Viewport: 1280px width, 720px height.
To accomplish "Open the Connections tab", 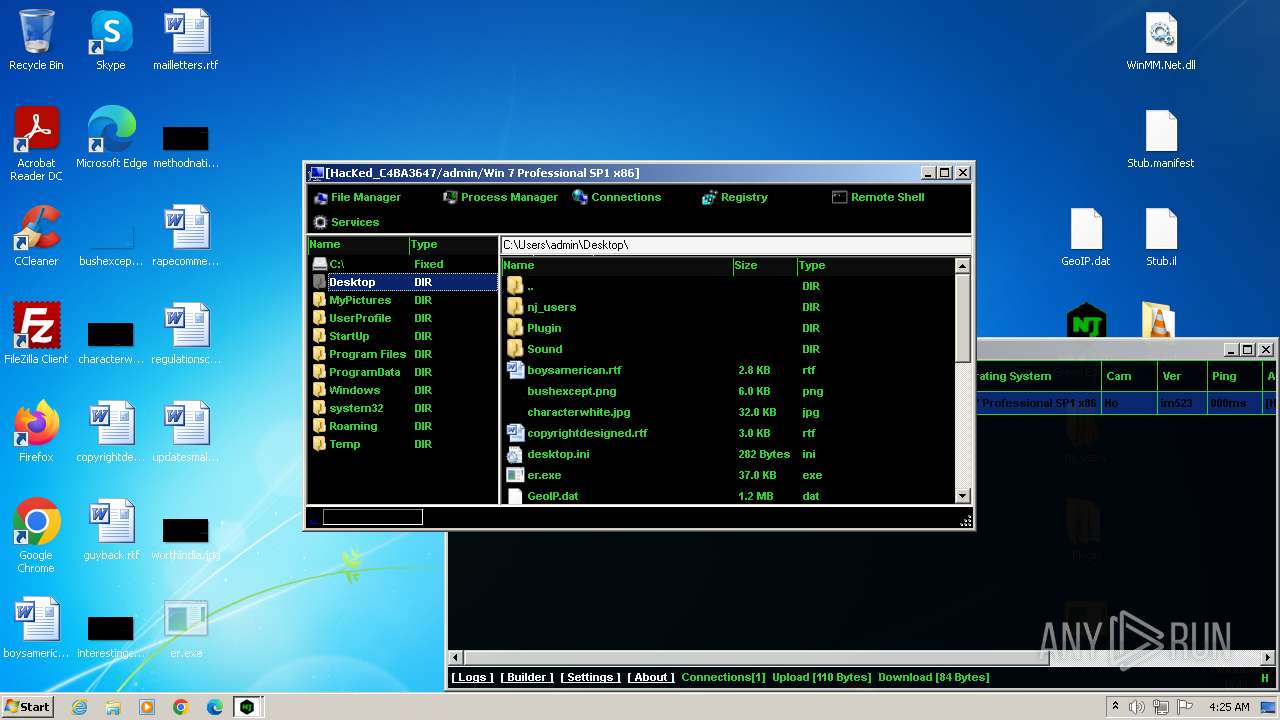I will 617,197.
